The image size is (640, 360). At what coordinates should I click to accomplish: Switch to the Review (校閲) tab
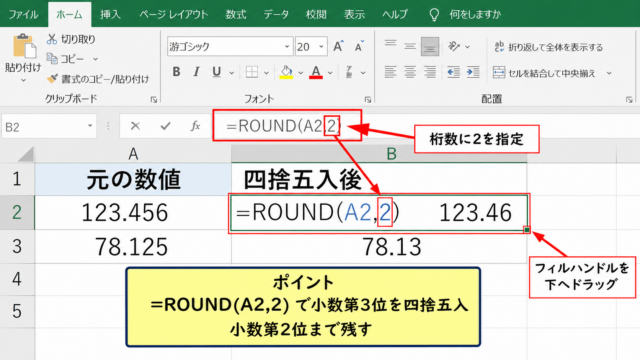click(x=316, y=14)
